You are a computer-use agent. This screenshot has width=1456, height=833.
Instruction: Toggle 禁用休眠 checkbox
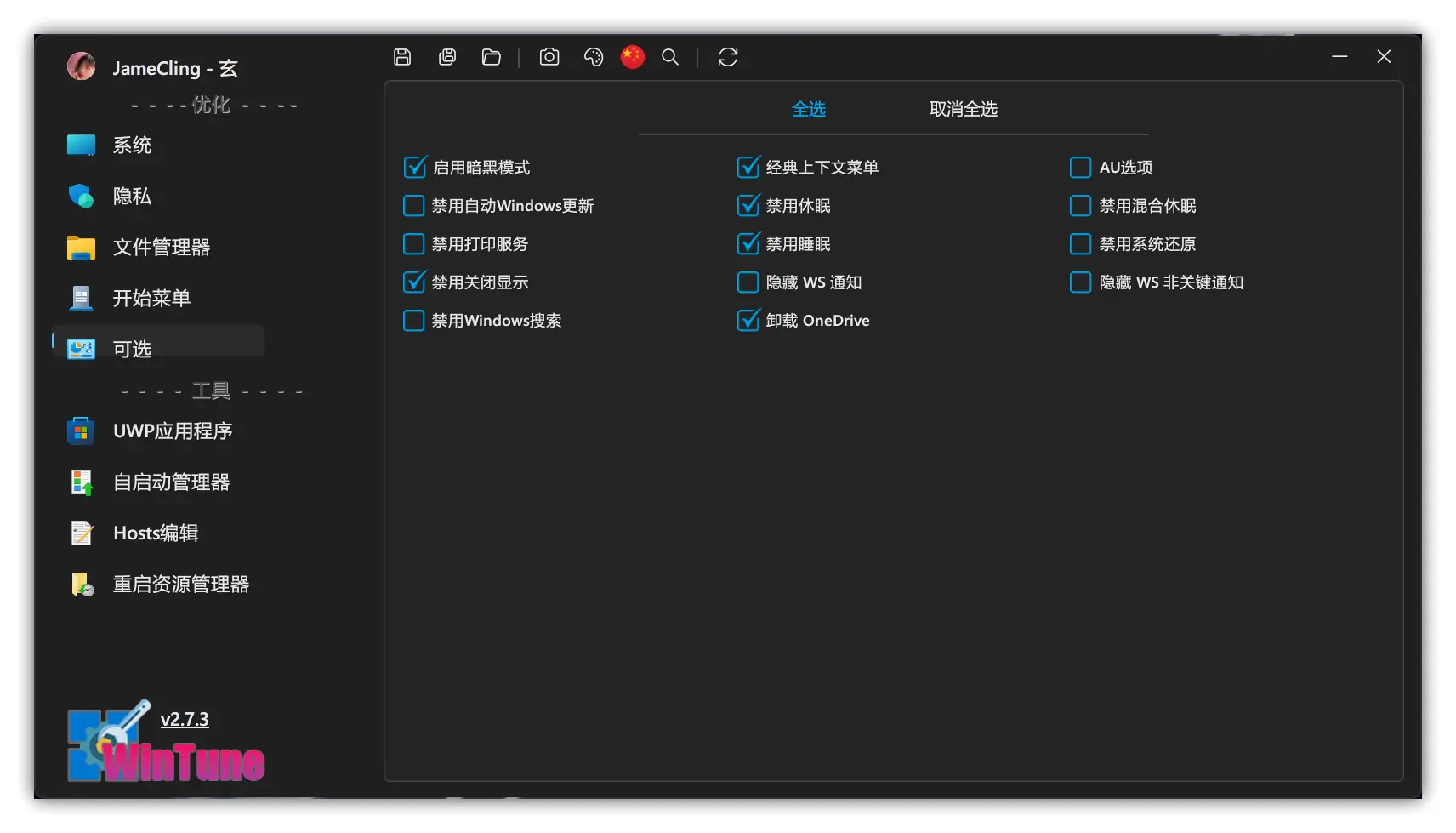[x=748, y=205]
